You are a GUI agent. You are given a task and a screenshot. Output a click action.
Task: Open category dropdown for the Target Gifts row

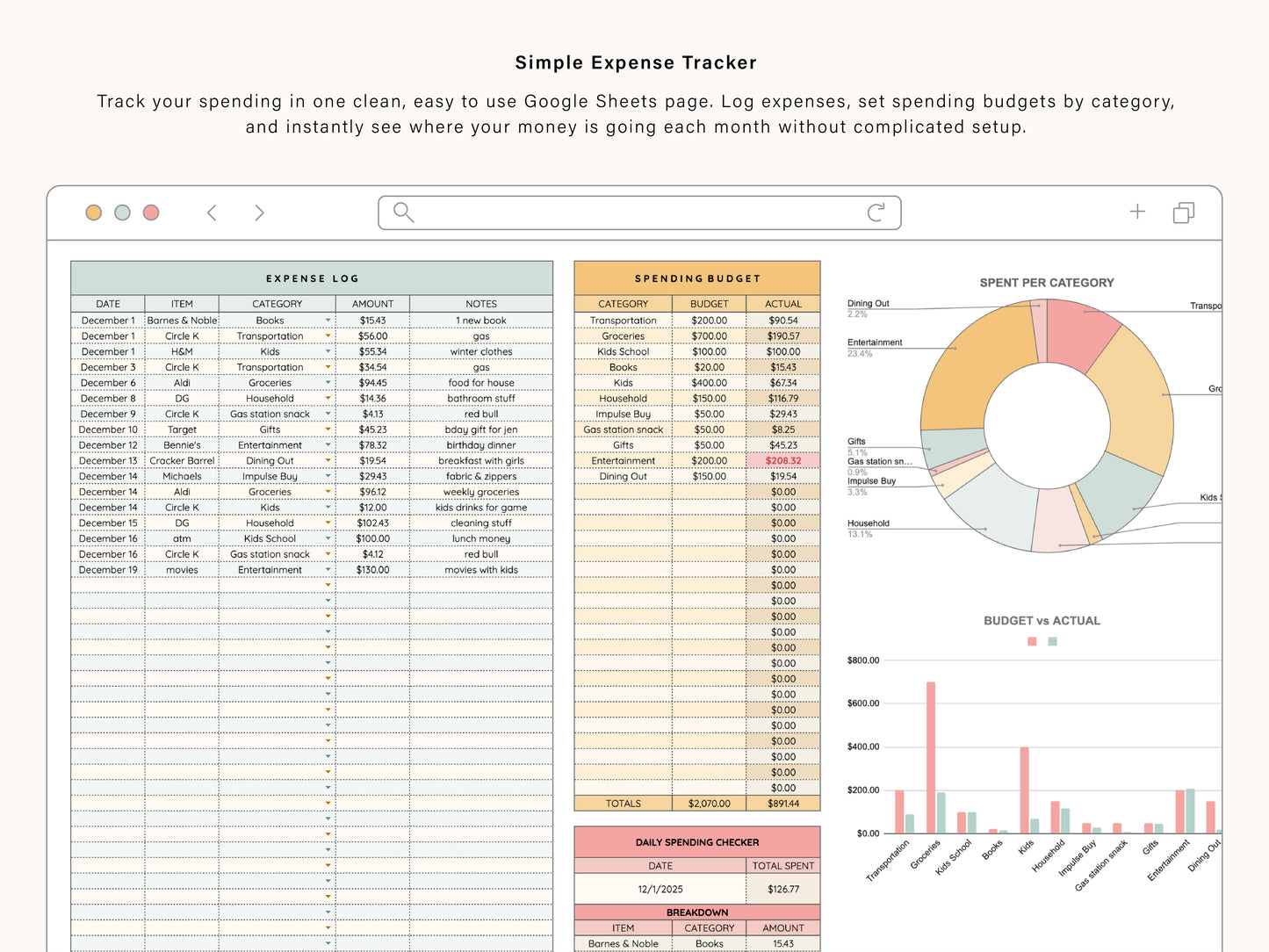(328, 429)
